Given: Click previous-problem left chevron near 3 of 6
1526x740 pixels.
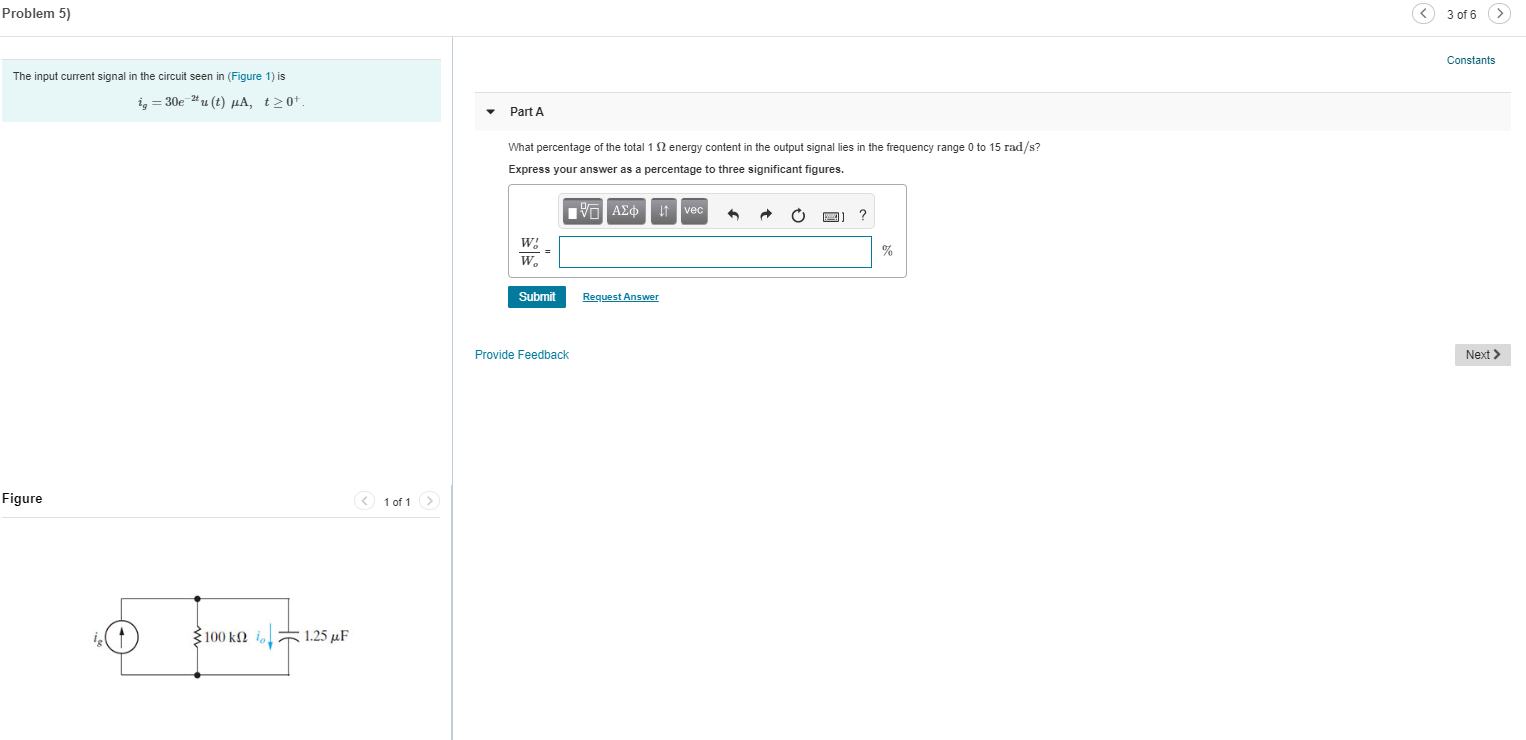Looking at the screenshot, I should coord(1423,14).
